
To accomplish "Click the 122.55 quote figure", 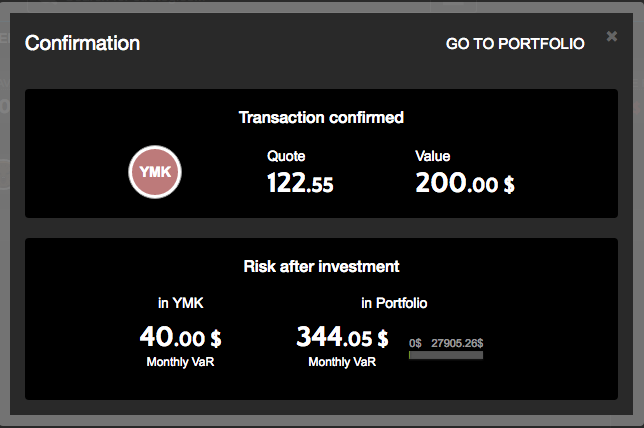I will pos(300,183).
